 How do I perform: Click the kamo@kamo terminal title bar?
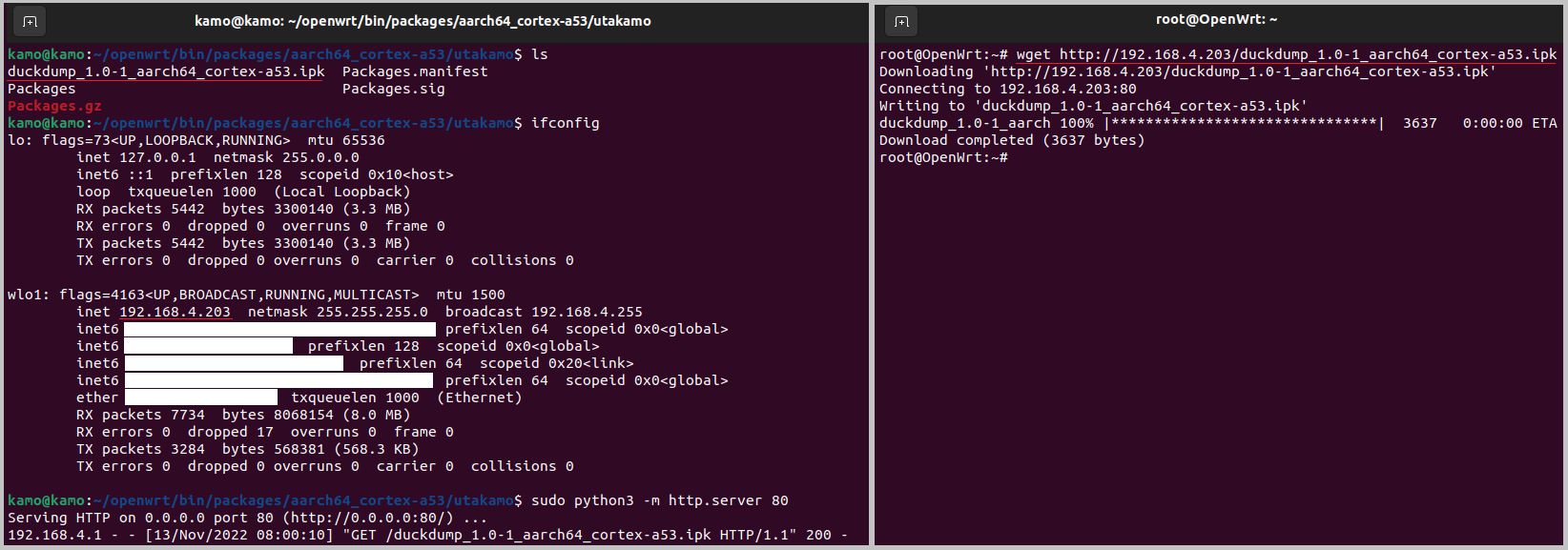[x=423, y=21]
